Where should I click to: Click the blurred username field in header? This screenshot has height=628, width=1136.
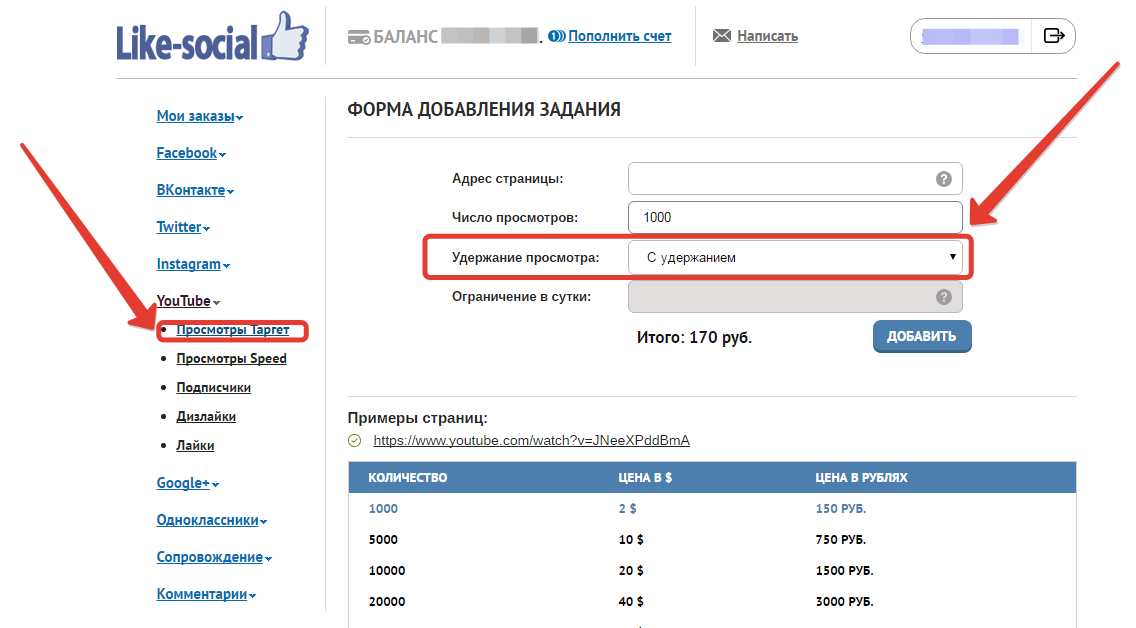(x=970, y=36)
